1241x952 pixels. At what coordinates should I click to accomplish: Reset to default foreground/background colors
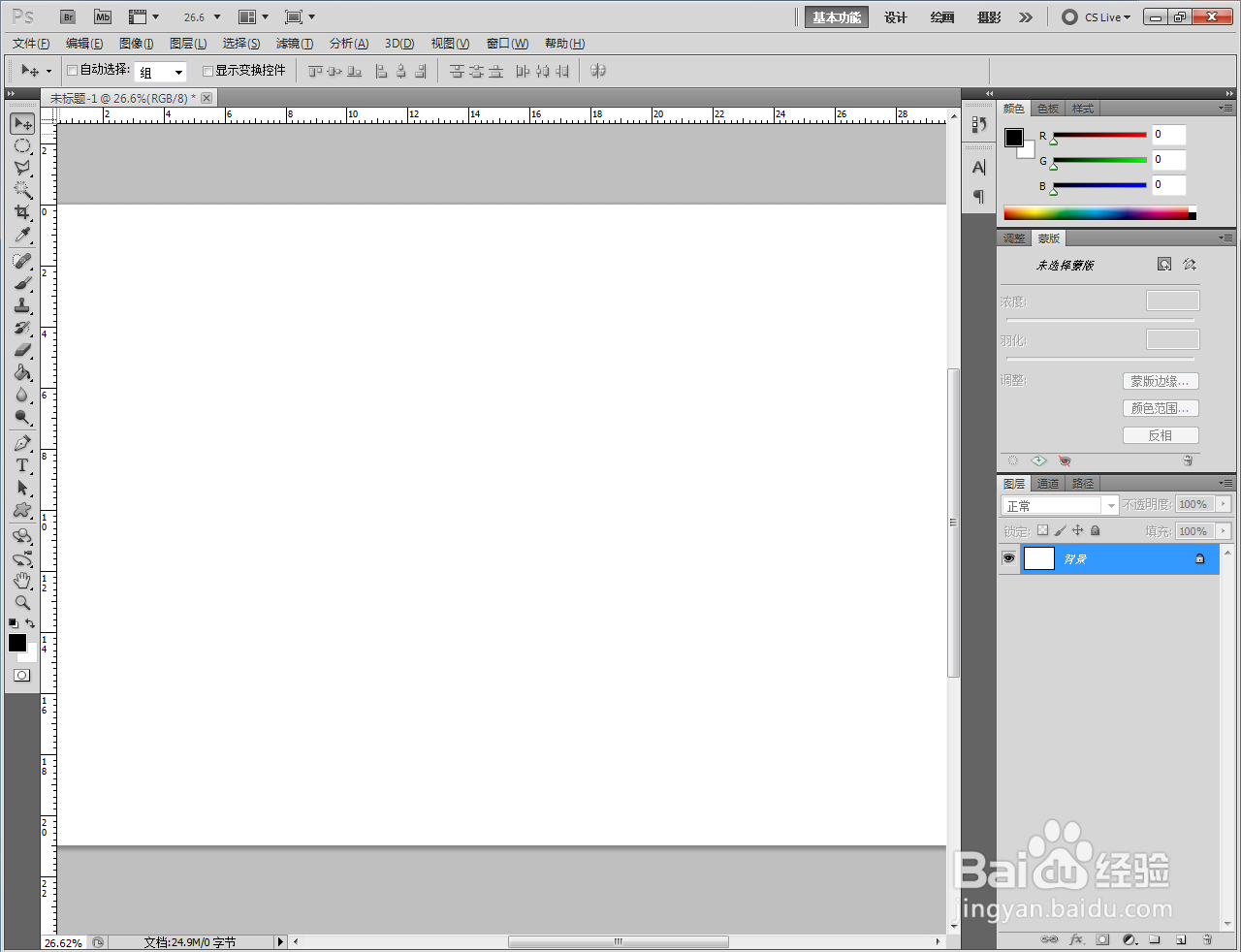[14, 623]
